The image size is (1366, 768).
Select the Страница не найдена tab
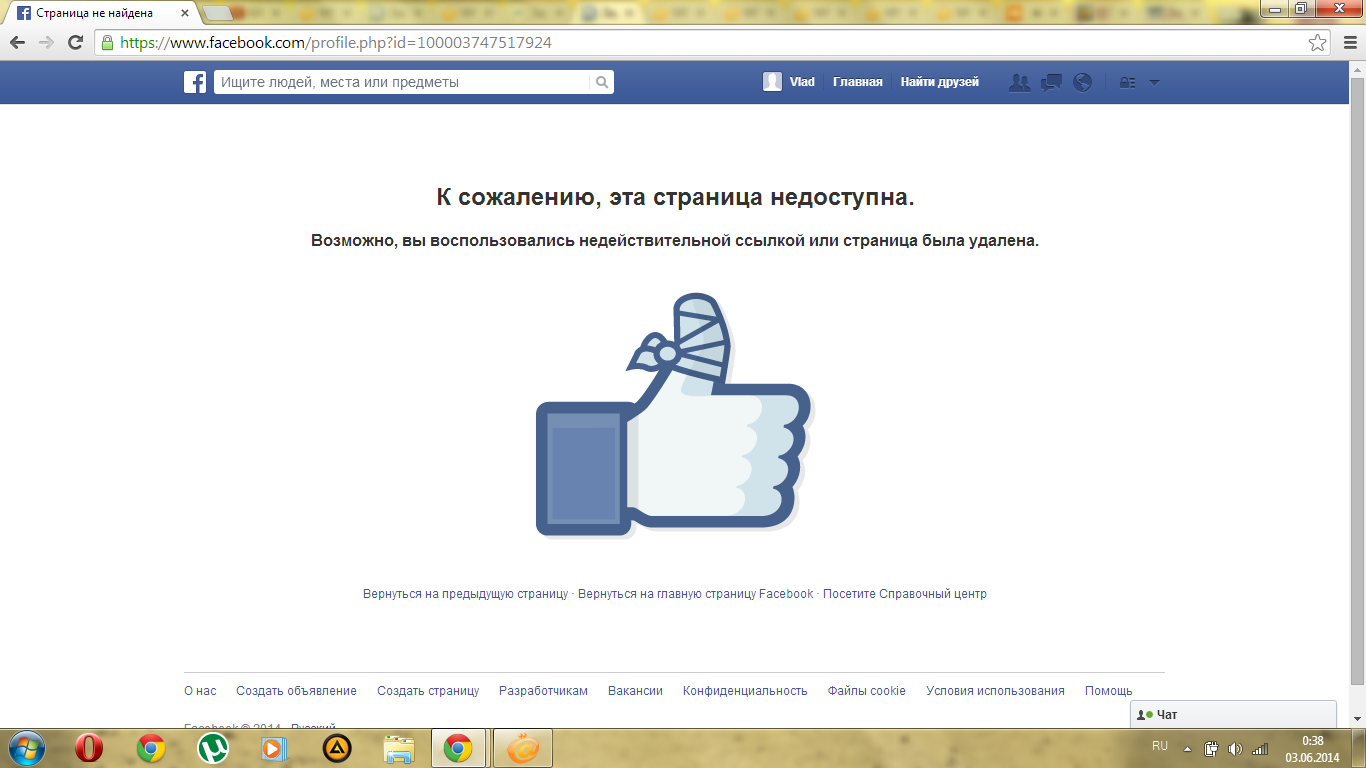click(x=96, y=14)
